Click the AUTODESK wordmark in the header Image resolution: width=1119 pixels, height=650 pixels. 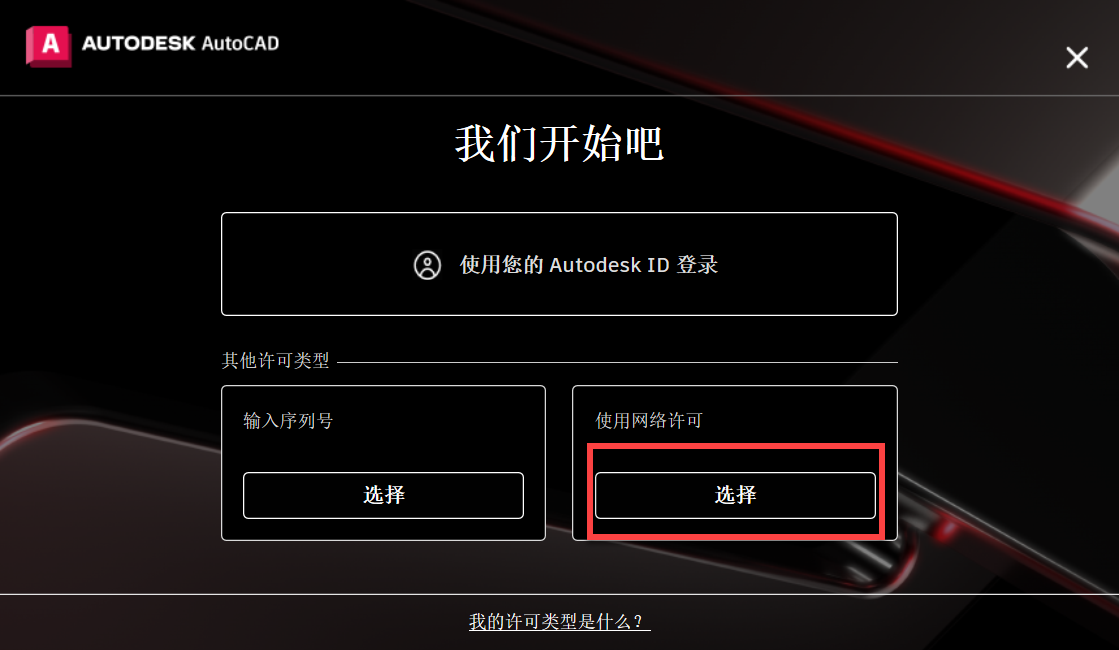coord(138,44)
